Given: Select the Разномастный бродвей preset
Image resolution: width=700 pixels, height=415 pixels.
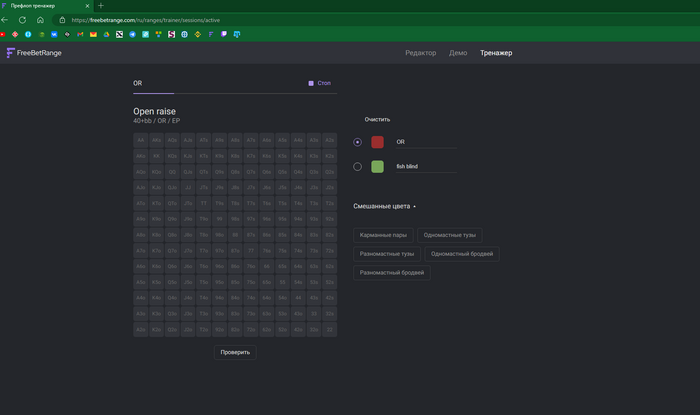Looking at the screenshot, I should click(392, 272).
